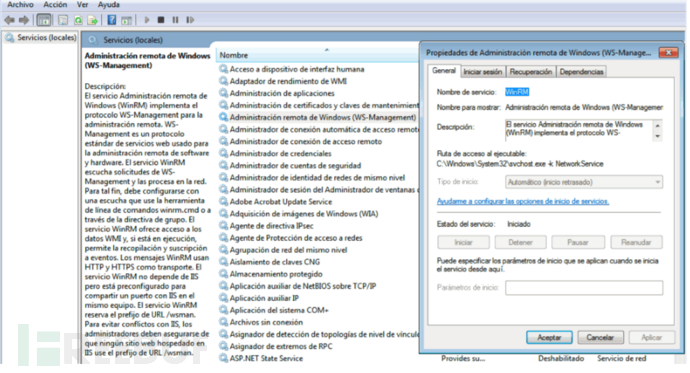Viewport: 690px width, 373px height.
Task: Select Adquisición de imágenes de Windows (WIA) row
Action: 298,213
